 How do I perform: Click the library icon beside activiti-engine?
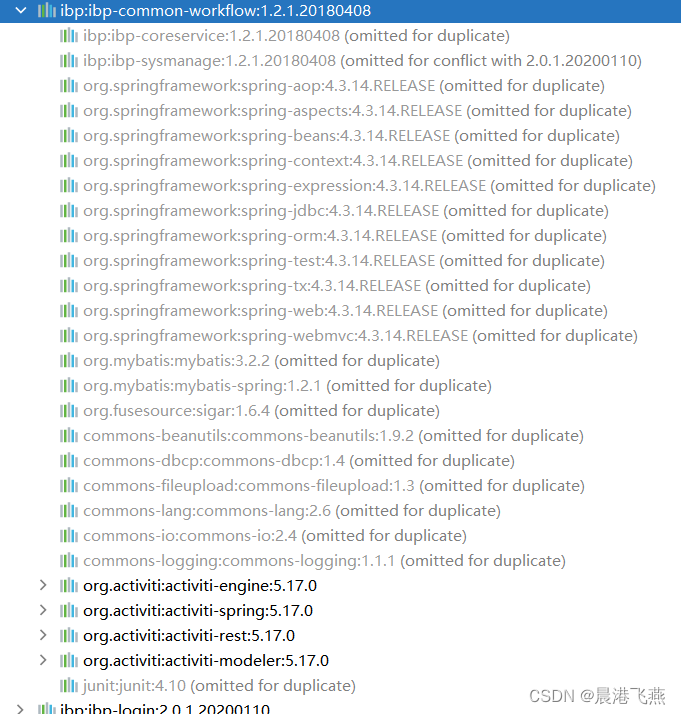coord(69,585)
